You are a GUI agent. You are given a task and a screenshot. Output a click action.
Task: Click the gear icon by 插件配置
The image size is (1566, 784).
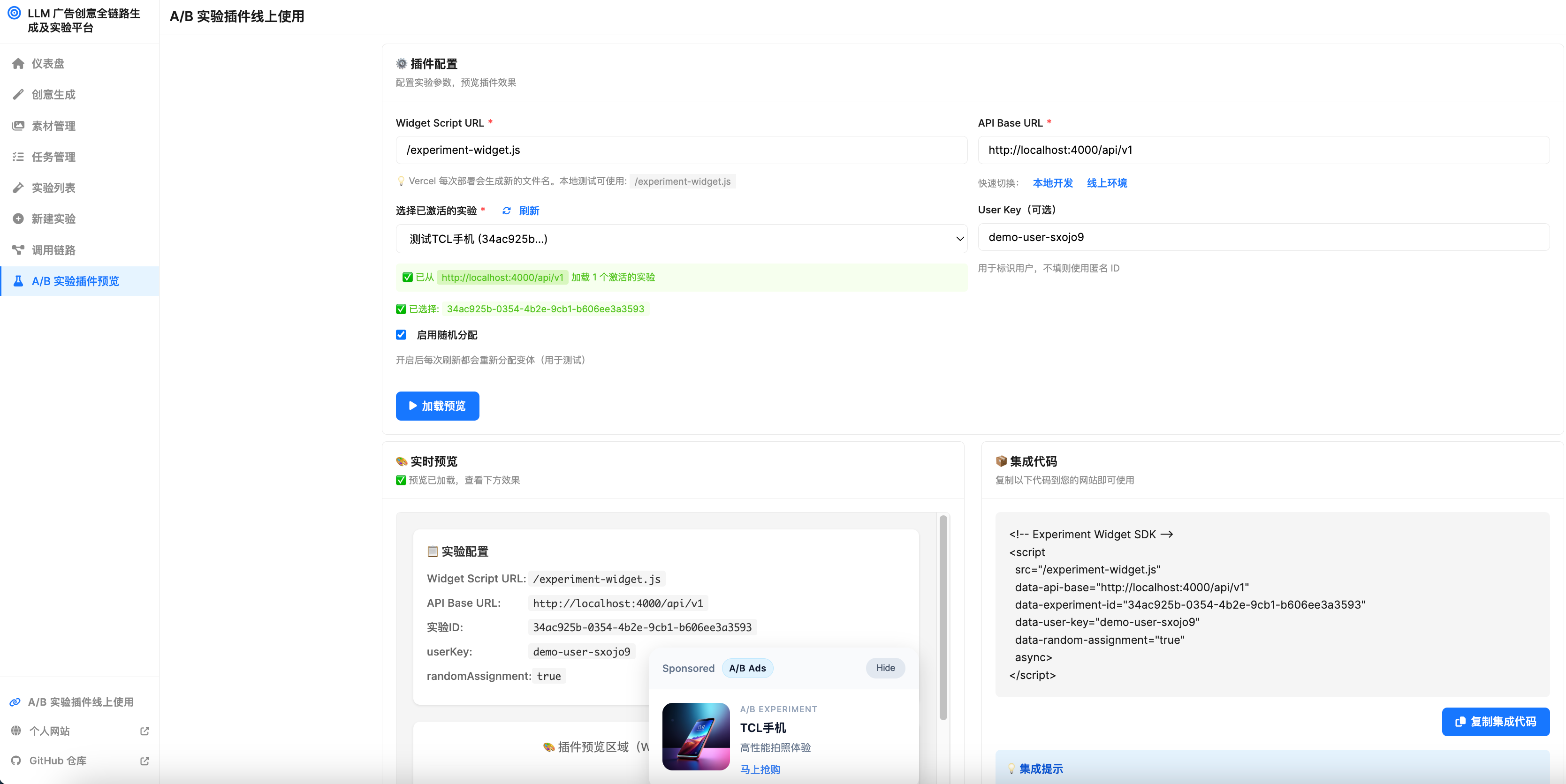(x=401, y=63)
